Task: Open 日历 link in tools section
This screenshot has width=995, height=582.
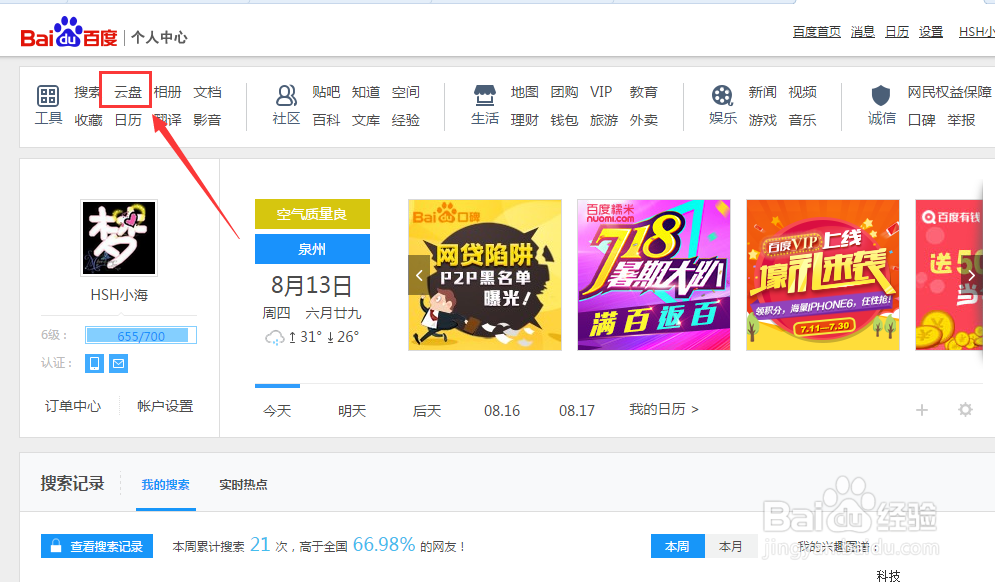Action: coord(128,120)
